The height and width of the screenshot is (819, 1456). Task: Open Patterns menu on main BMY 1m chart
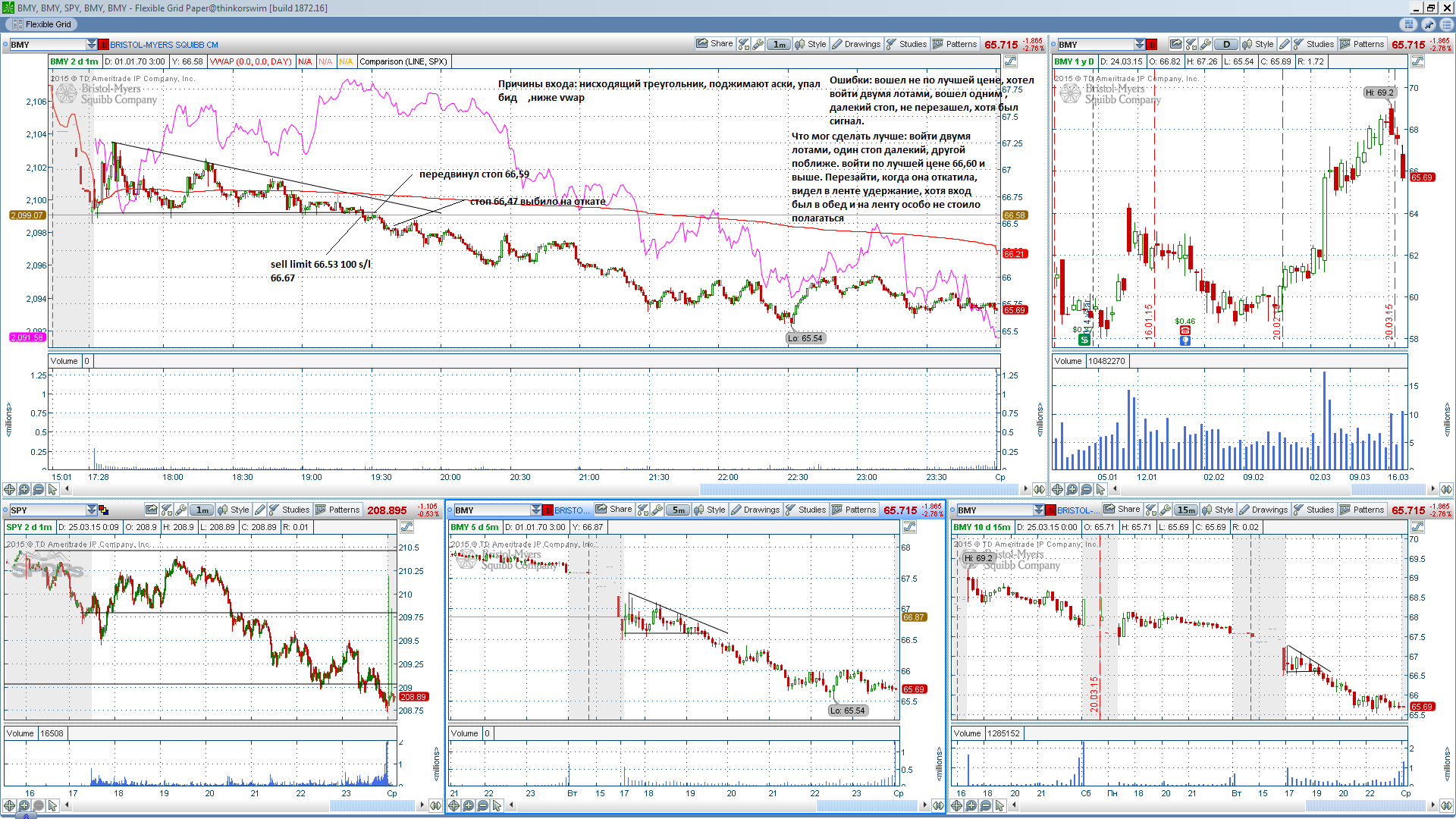pyautogui.click(x=955, y=44)
